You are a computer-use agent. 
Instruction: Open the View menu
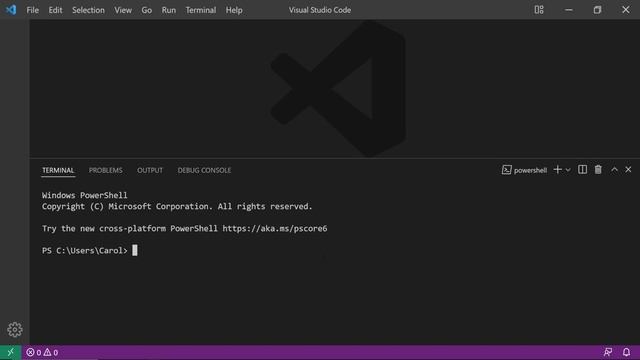(123, 10)
